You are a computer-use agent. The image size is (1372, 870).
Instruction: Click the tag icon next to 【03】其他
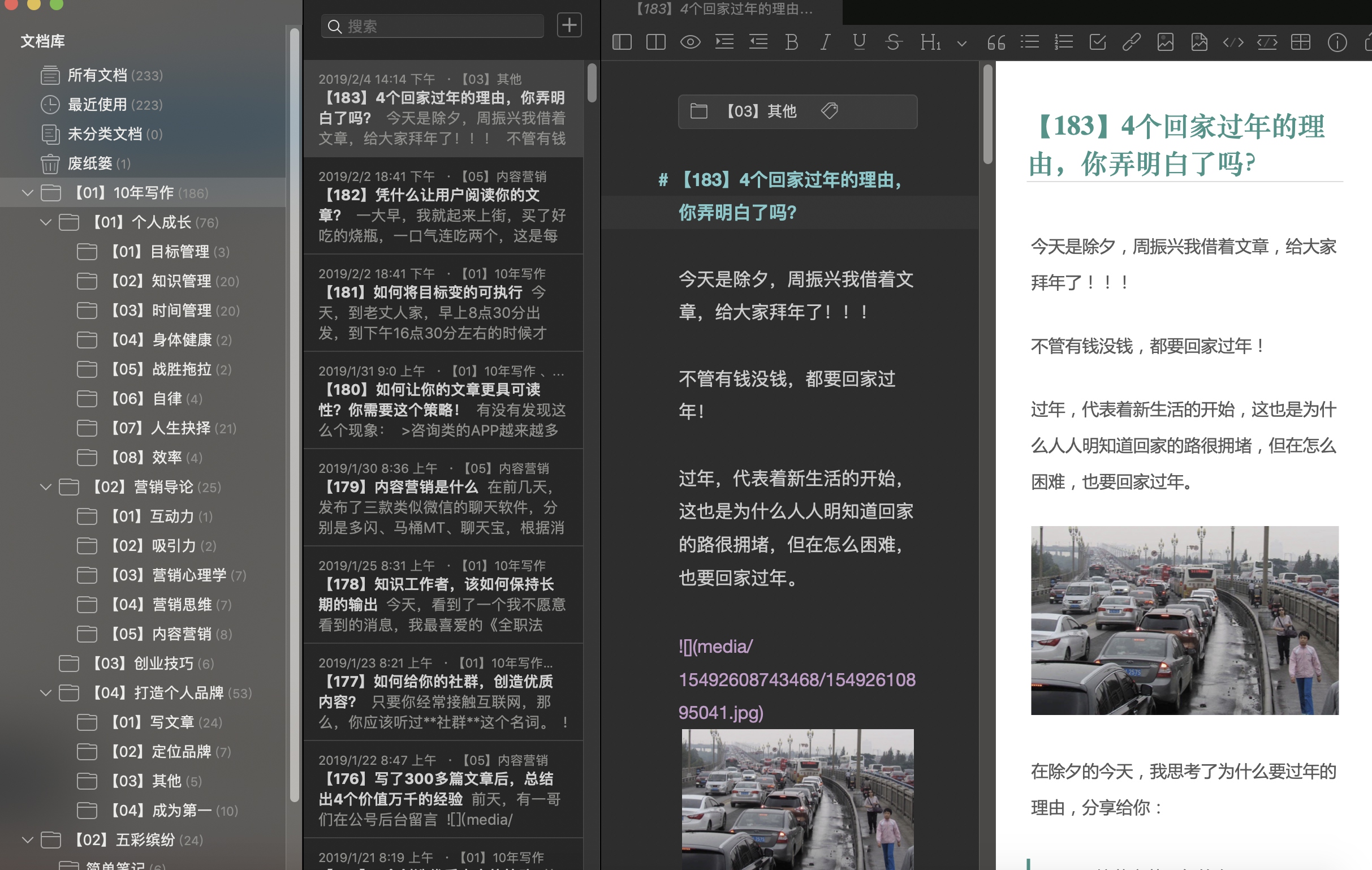click(829, 110)
